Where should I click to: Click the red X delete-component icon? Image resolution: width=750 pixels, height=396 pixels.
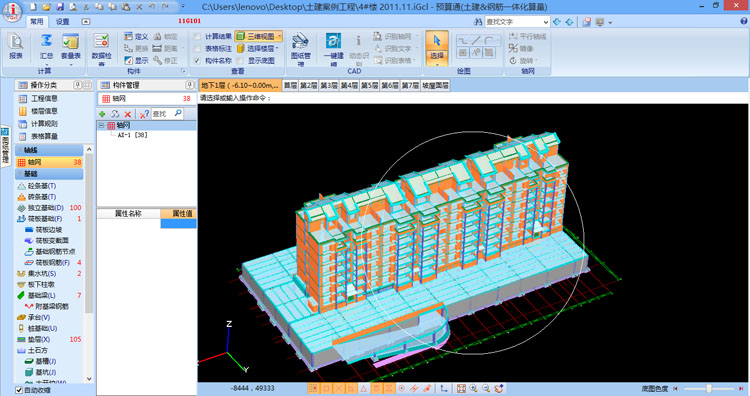pos(128,114)
